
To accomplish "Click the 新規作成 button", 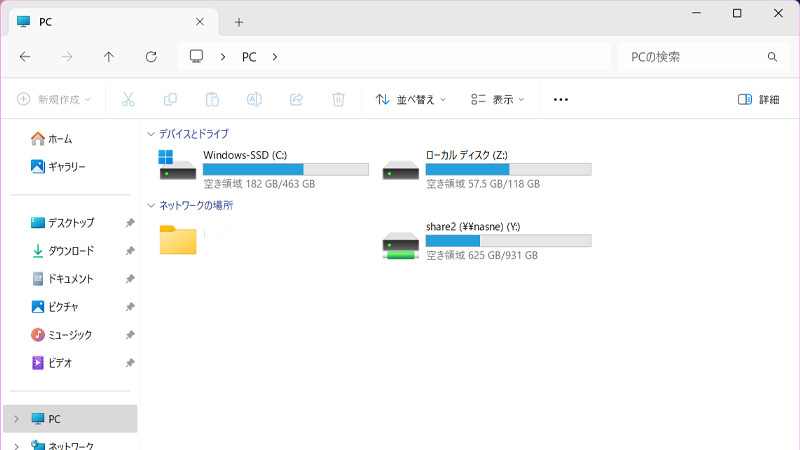I will [54, 99].
